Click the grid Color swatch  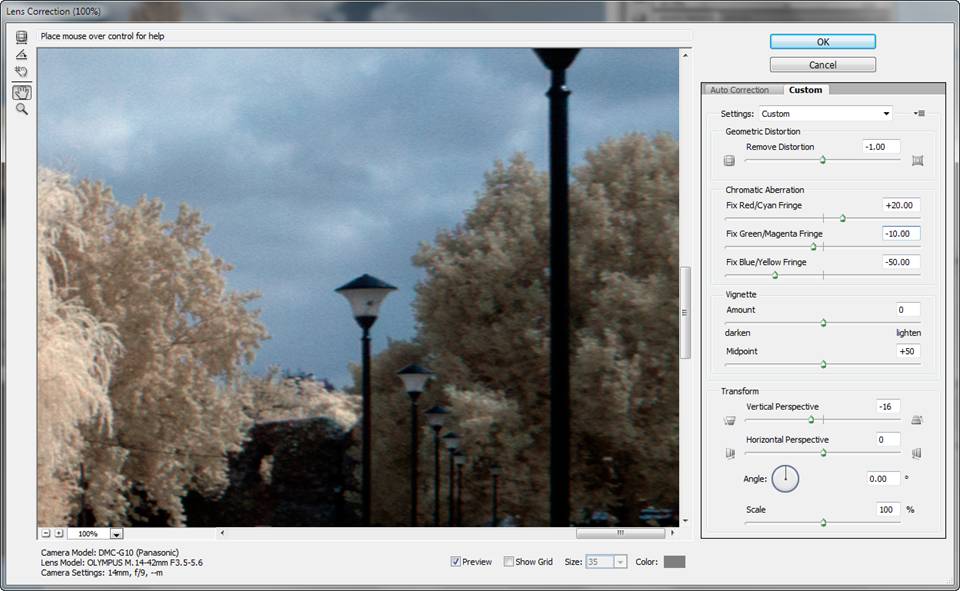click(674, 562)
